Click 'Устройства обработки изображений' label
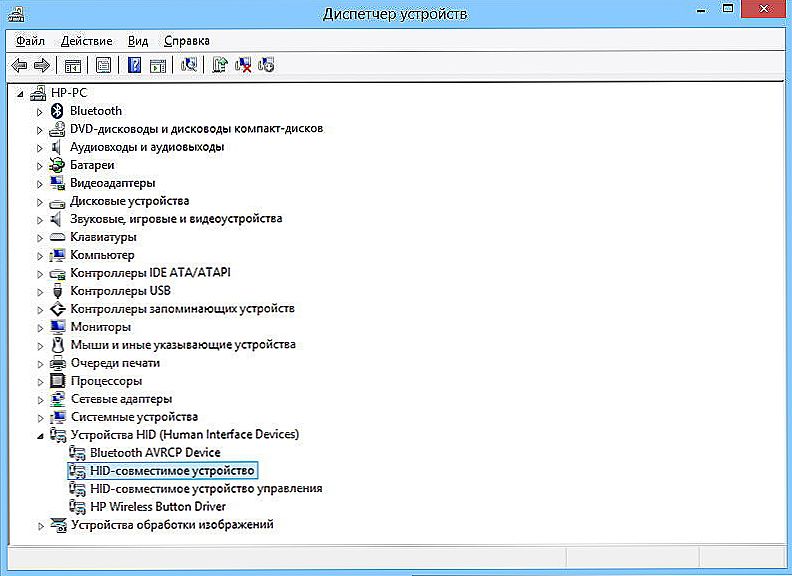 pos(172,524)
